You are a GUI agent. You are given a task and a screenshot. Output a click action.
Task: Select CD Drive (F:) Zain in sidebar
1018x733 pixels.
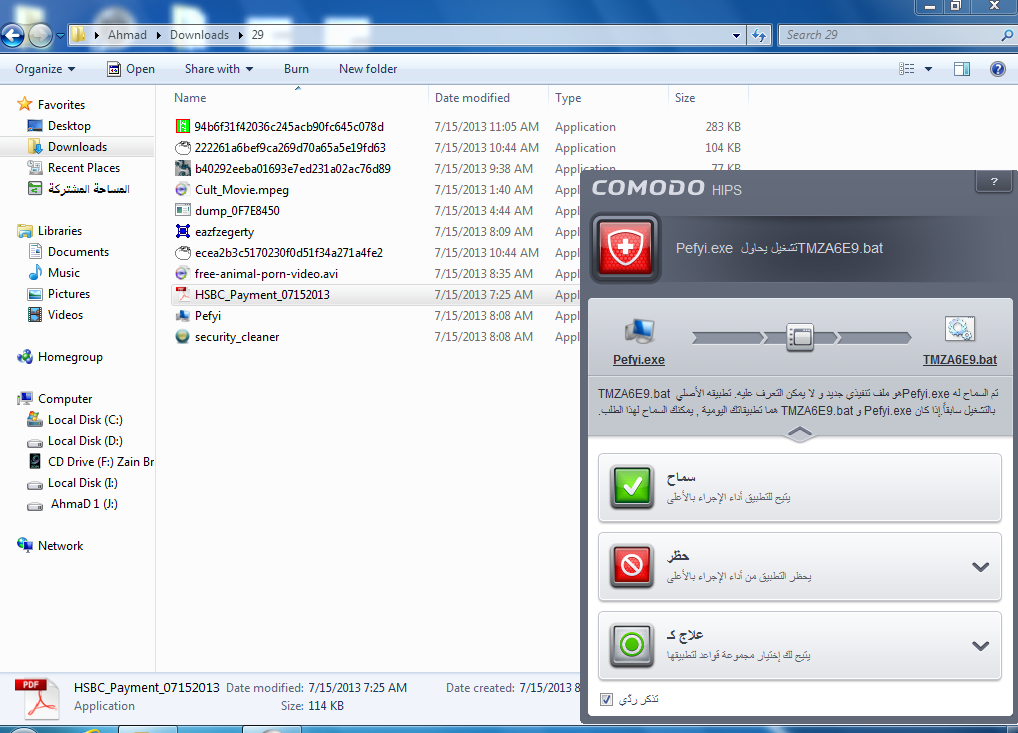click(101, 462)
